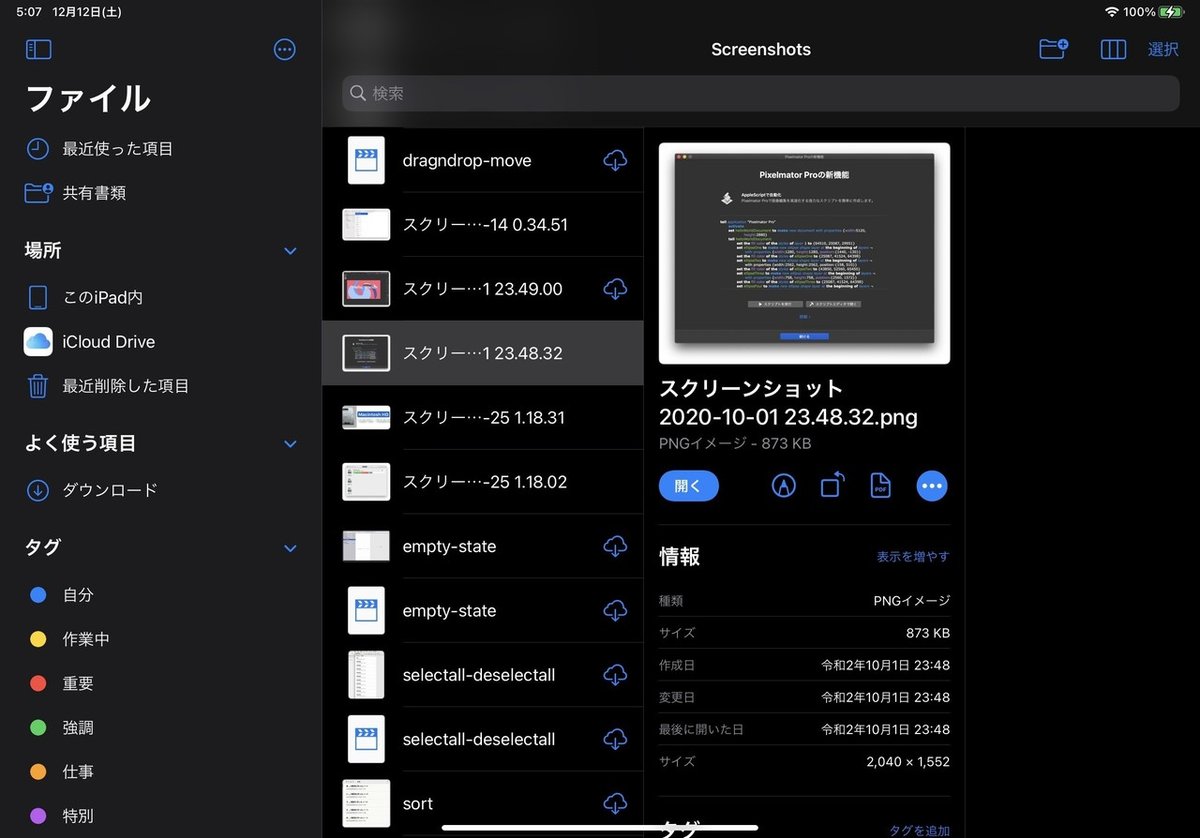Click タグを追加 link
This screenshot has height=838, width=1200.
click(x=919, y=830)
